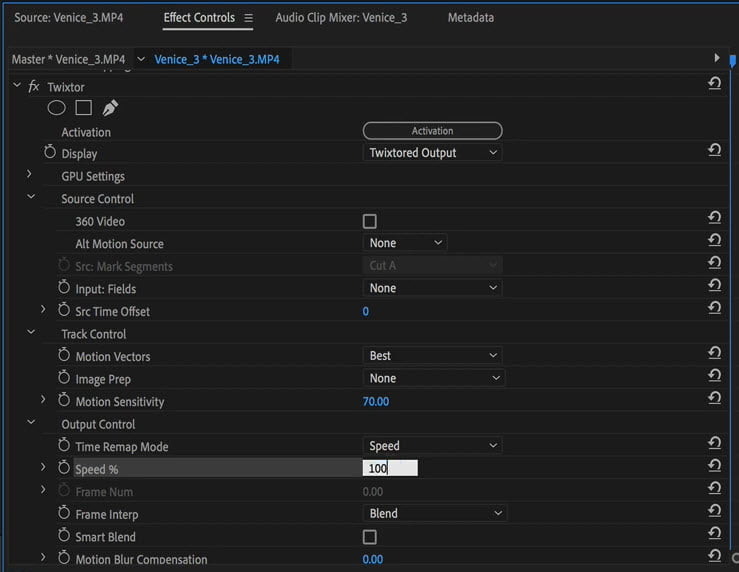Image resolution: width=739 pixels, height=572 pixels.
Task: Open the master clip dropdown arrow
Action: (x=140, y=59)
